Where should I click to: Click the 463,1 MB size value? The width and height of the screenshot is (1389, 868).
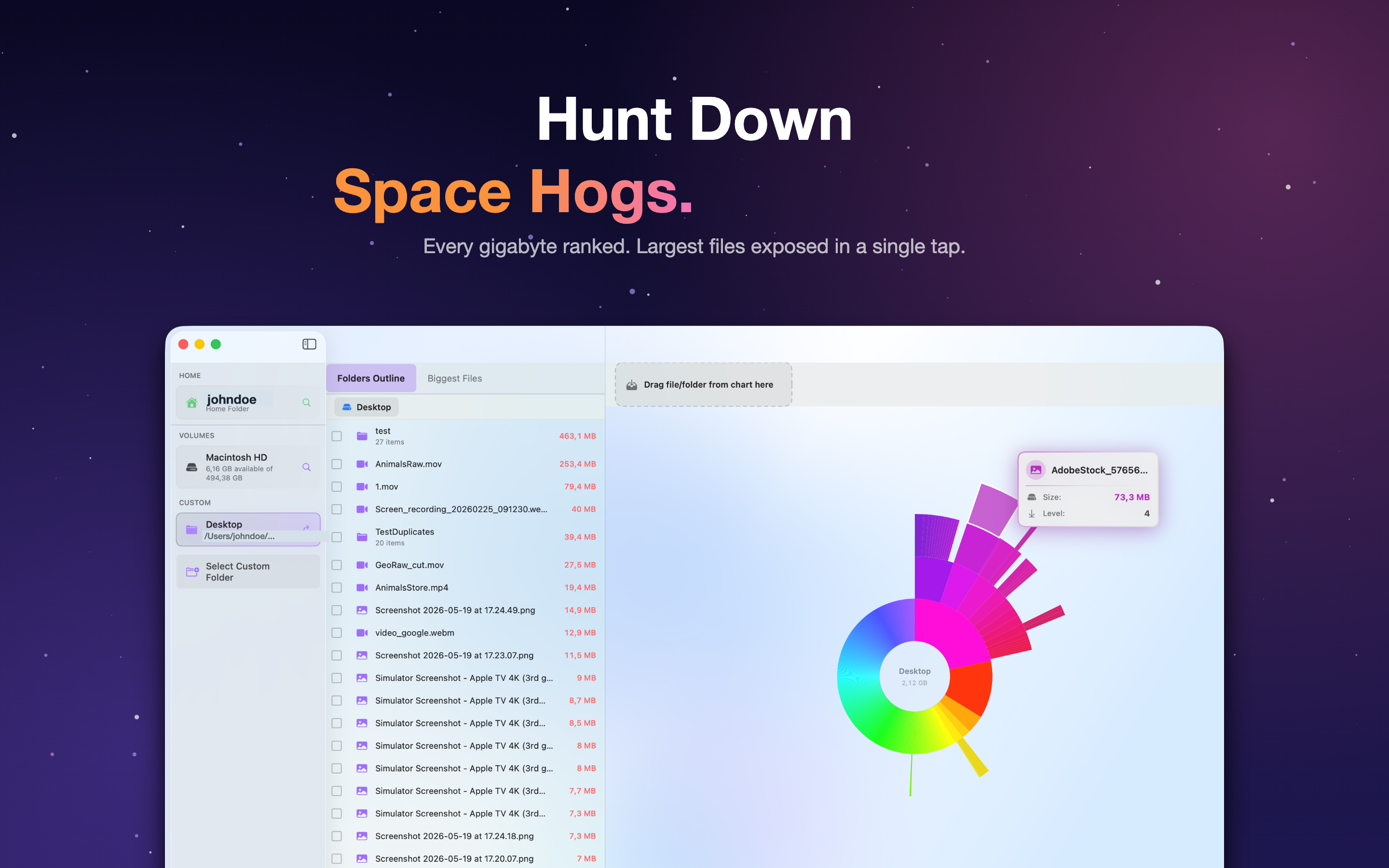click(x=577, y=436)
